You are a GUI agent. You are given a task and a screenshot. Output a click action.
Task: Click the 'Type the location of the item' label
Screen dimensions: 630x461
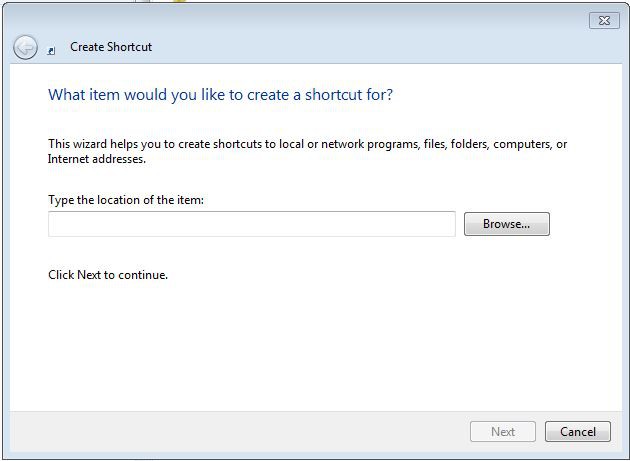(126, 200)
